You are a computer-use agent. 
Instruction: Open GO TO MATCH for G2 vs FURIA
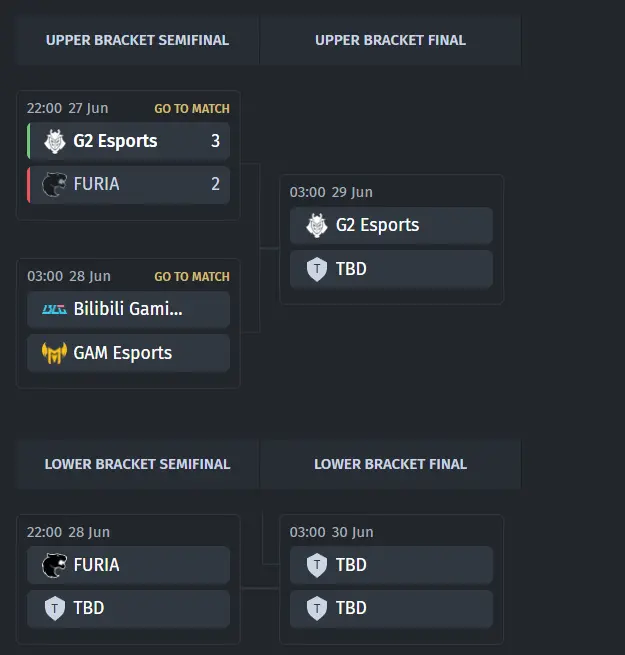pos(192,109)
